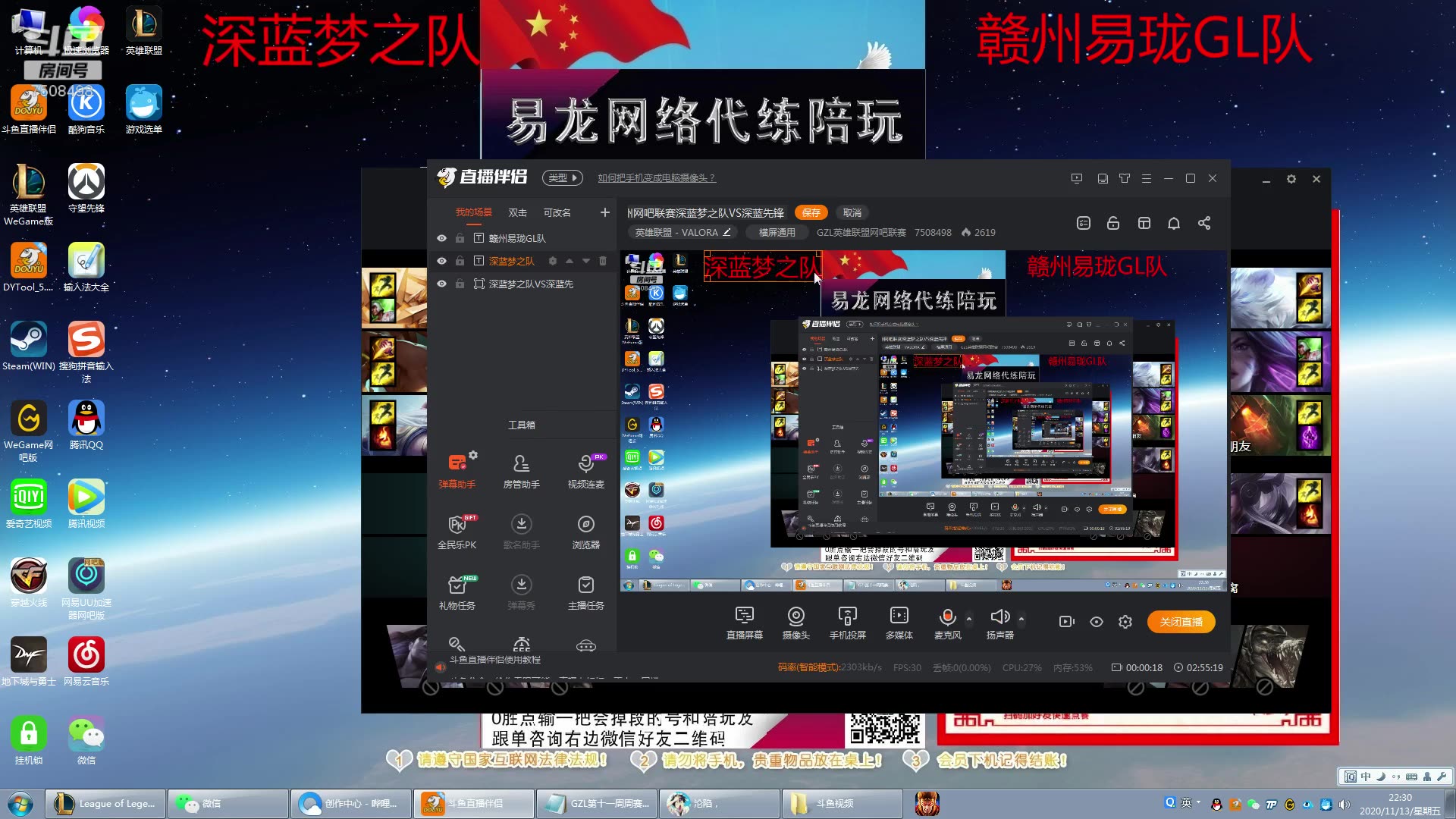Open 斗鱼视频 folder in taskbar
The height and width of the screenshot is (819, 1456).
click(841, 804)
